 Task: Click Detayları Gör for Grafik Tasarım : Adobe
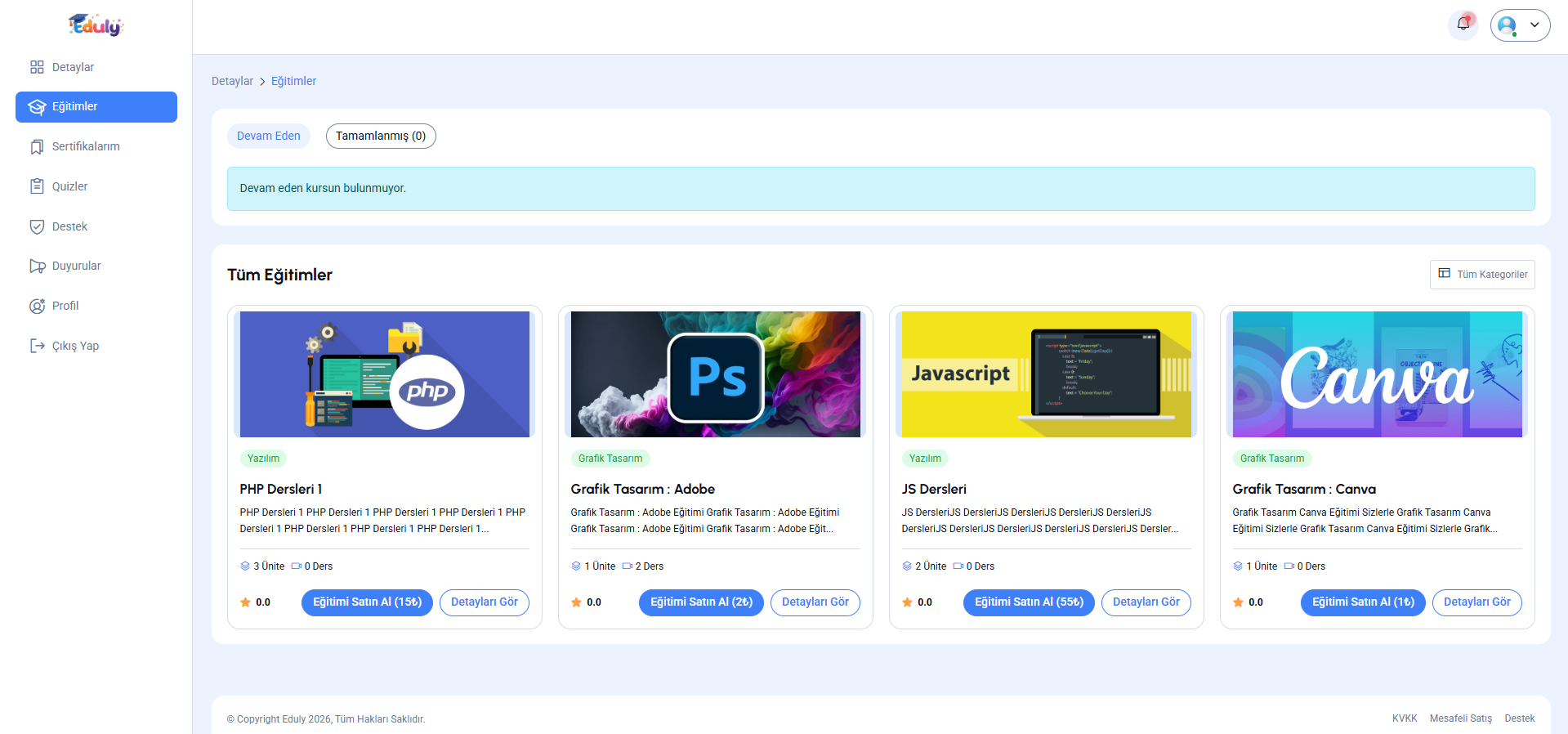click(x=815, y=602)
